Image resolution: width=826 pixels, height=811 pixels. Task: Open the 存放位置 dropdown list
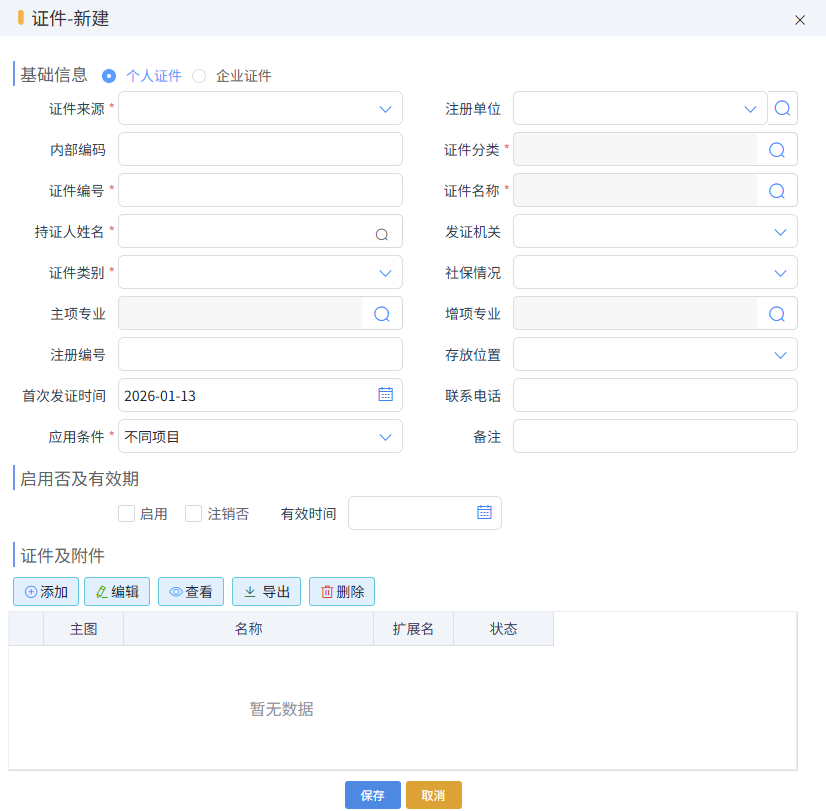pos(781,354)
